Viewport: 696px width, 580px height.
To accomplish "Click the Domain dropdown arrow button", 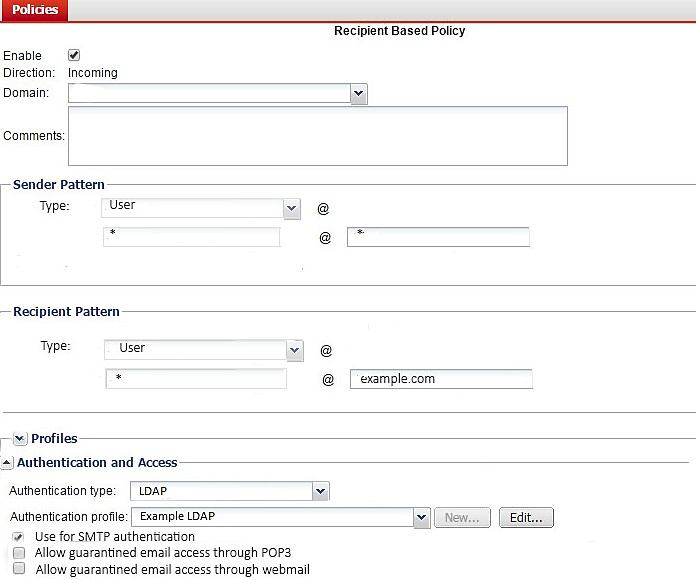I will (x=359, y=93).
